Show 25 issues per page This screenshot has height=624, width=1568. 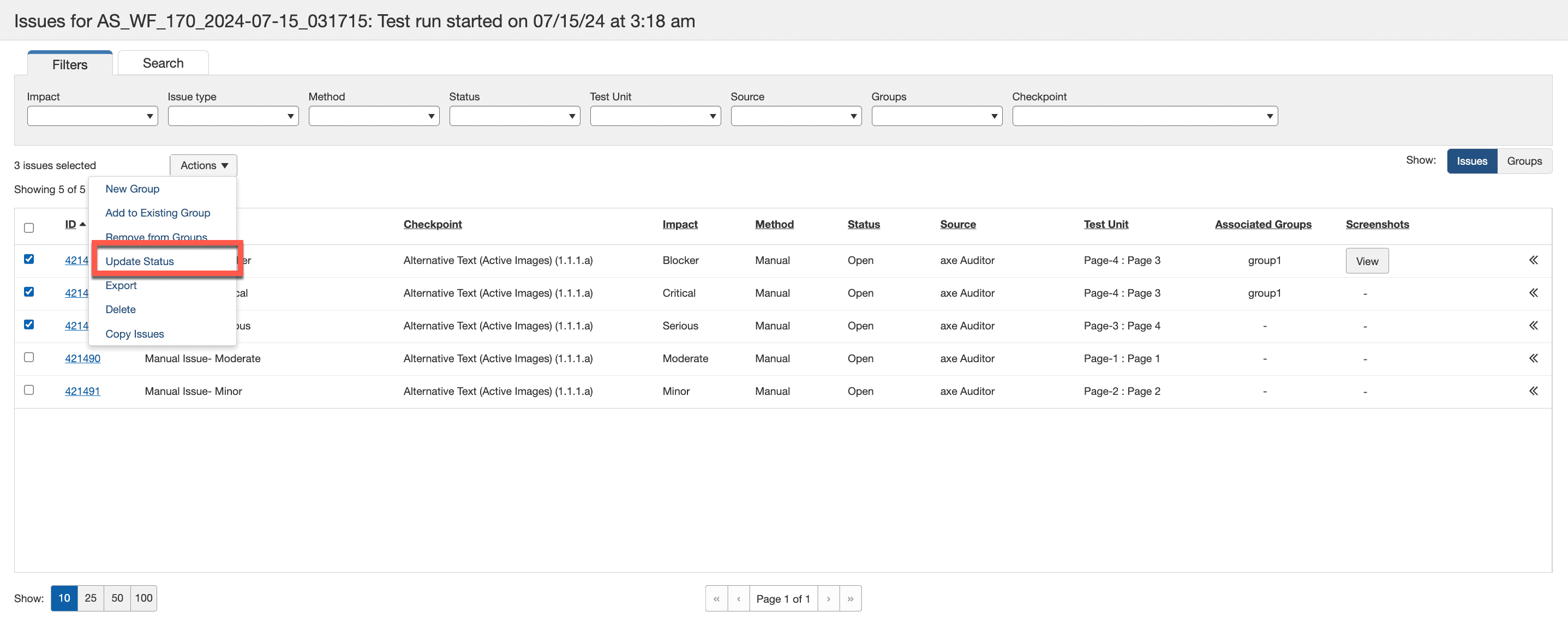click(x=90, y=598)
